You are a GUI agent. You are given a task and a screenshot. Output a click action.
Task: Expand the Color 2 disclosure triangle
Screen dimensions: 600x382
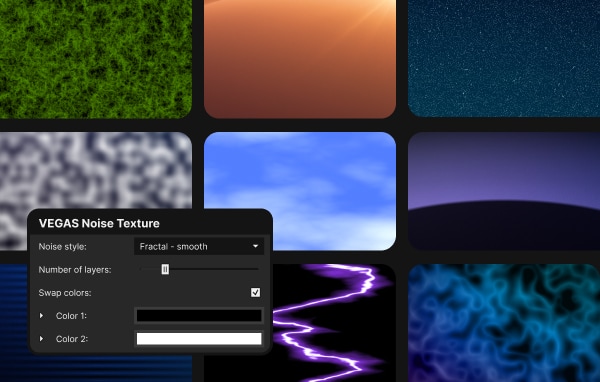click(x=41, y=339)
